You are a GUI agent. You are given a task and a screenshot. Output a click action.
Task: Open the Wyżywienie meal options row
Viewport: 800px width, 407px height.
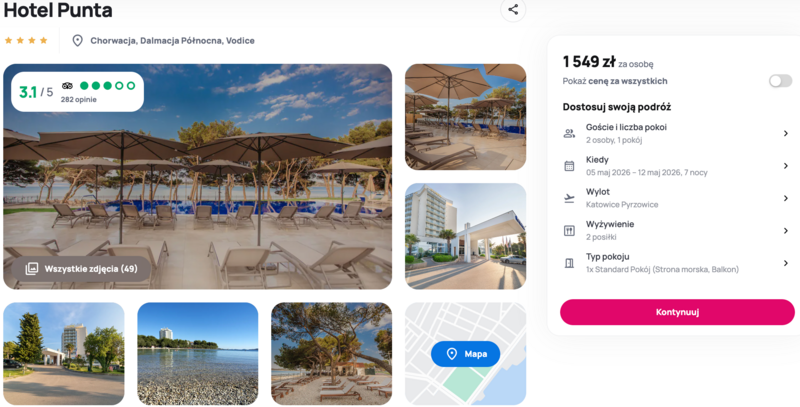coord(677,231)
